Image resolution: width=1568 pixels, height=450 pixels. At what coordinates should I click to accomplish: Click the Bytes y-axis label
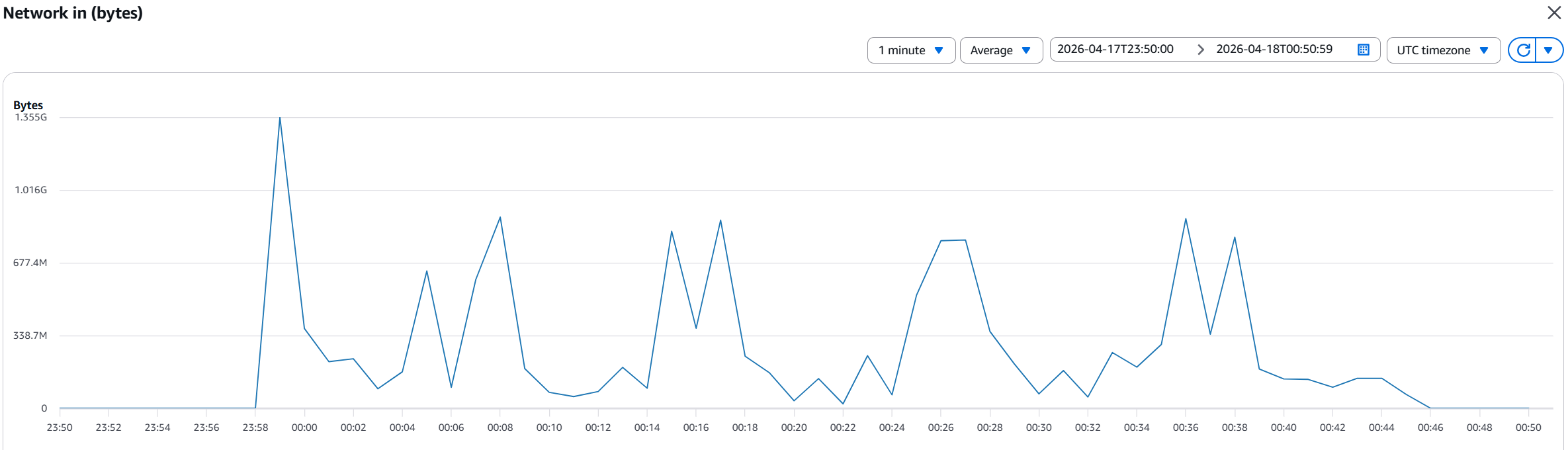click(x=28, y=105)
